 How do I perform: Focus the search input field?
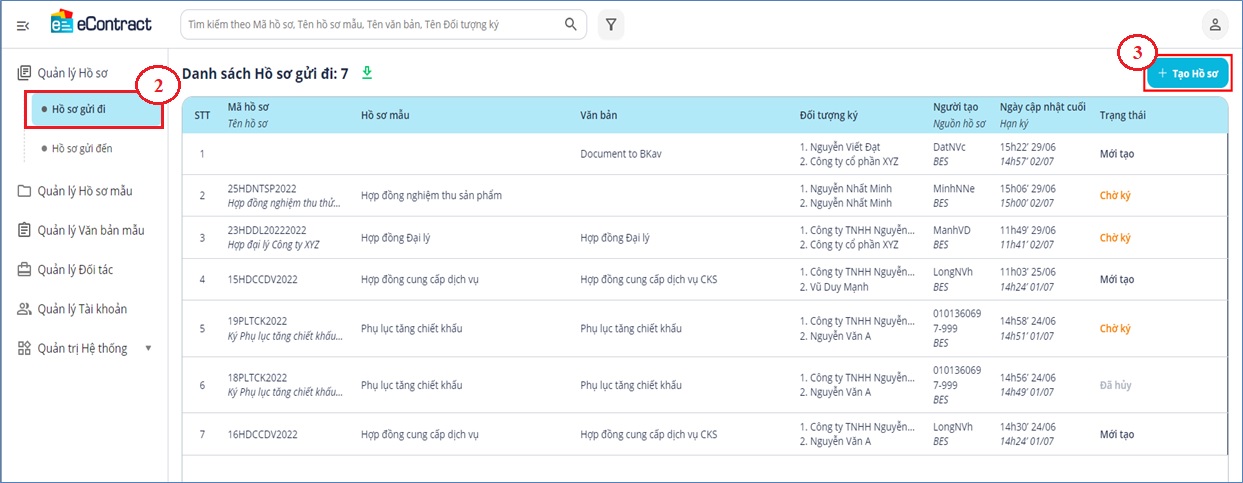pyautogui.click(x=370, y=24)
